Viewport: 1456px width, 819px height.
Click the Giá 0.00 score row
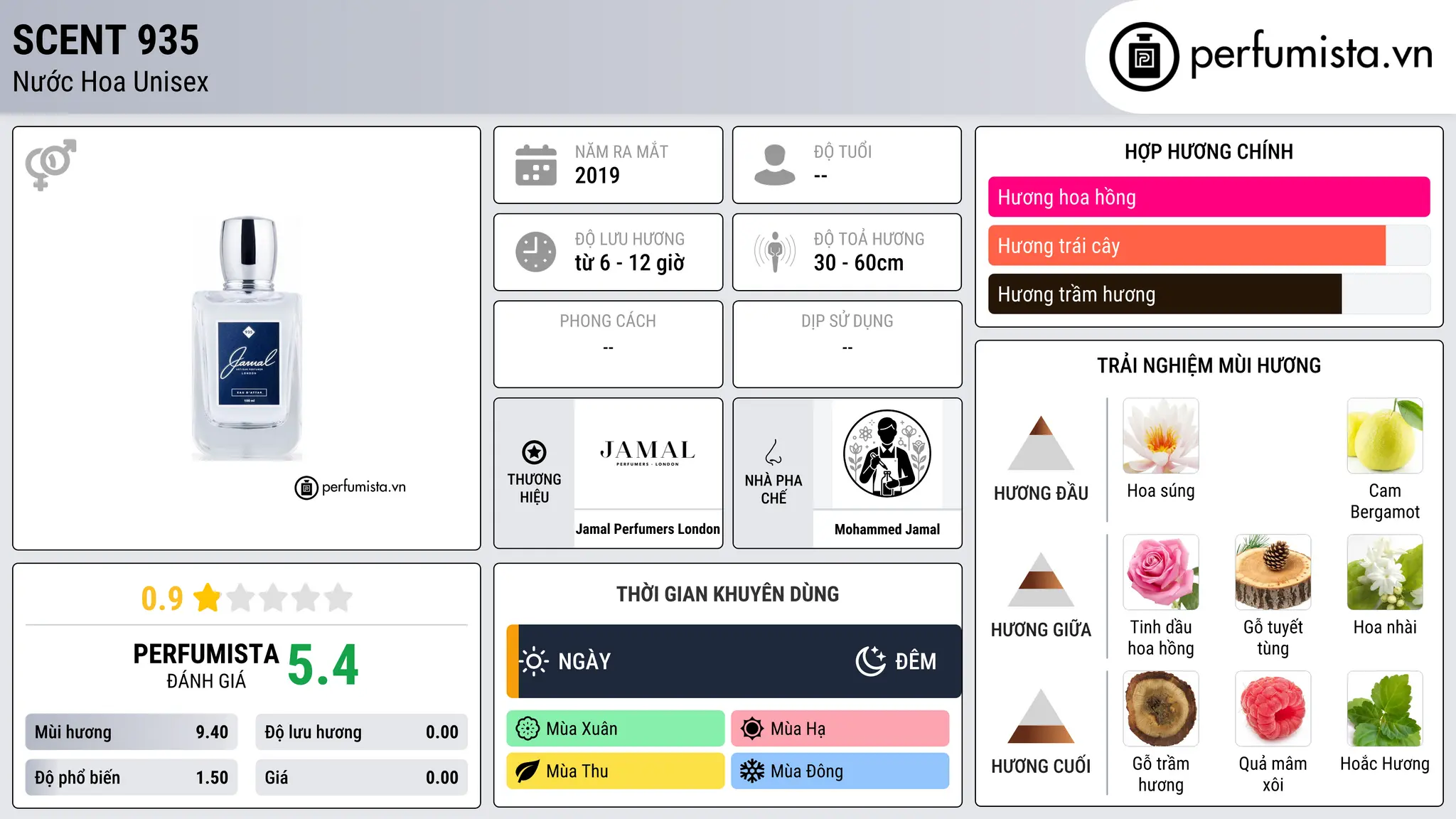point(361,777)
